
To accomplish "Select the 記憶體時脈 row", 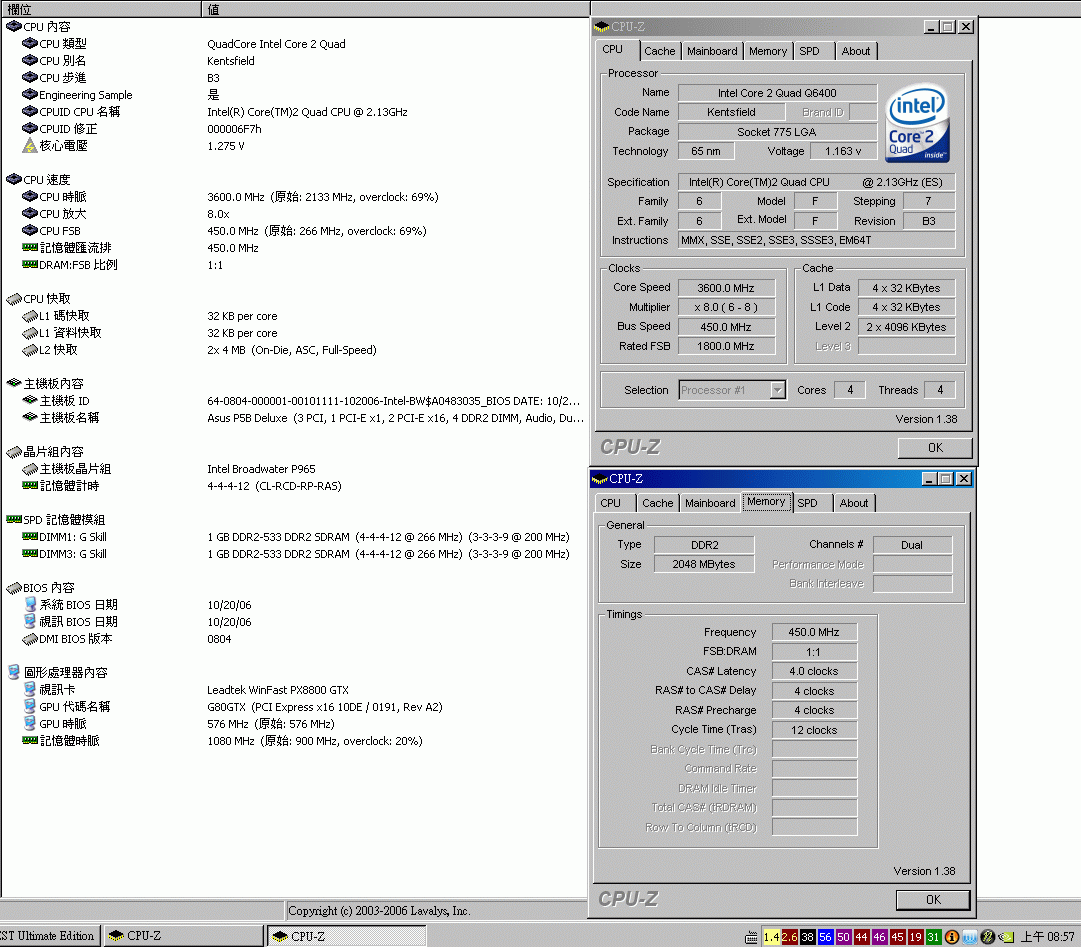I will (295, 741).
